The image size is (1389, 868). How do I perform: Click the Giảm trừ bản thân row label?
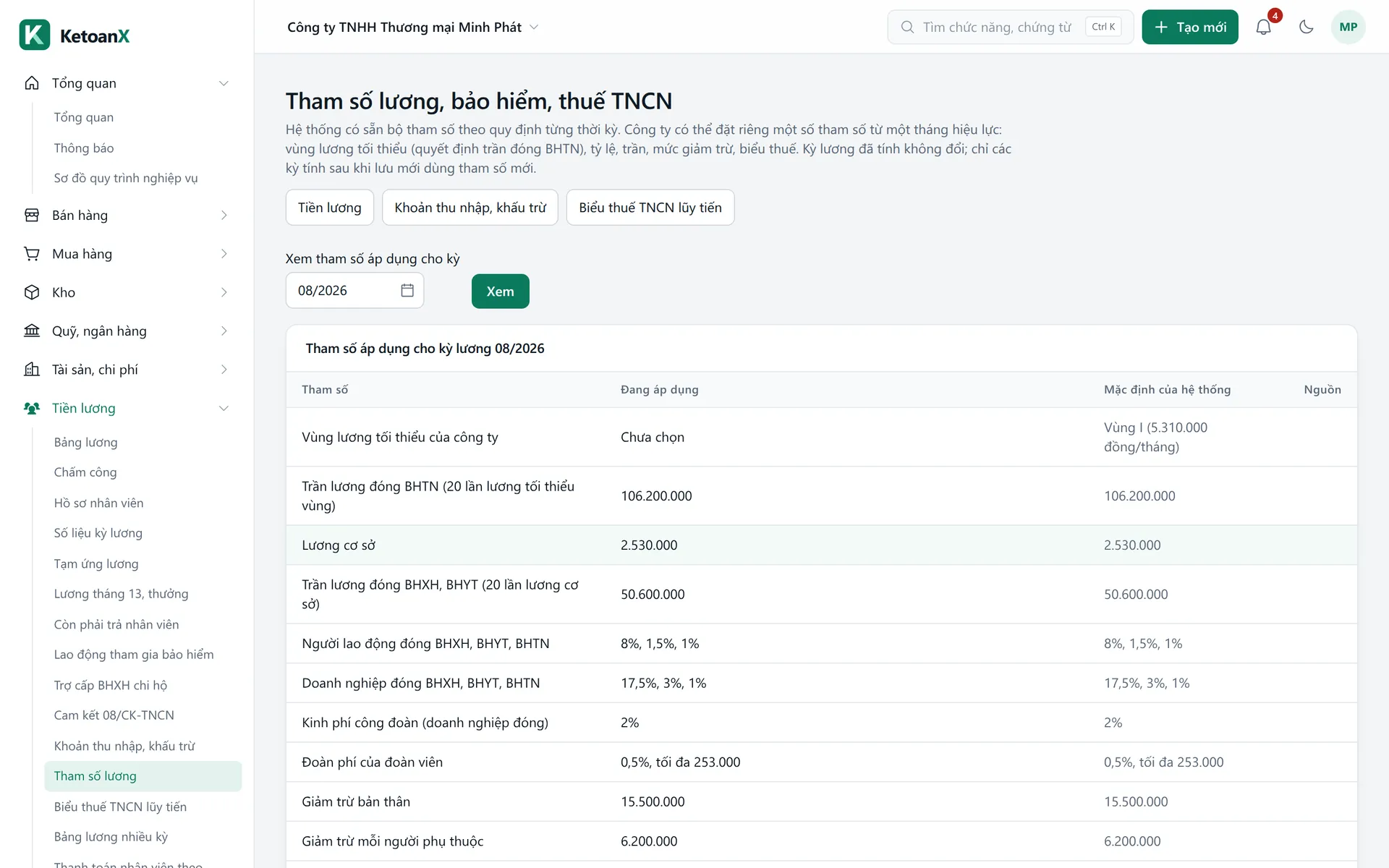pyautogui.click(x=356, y=801)
